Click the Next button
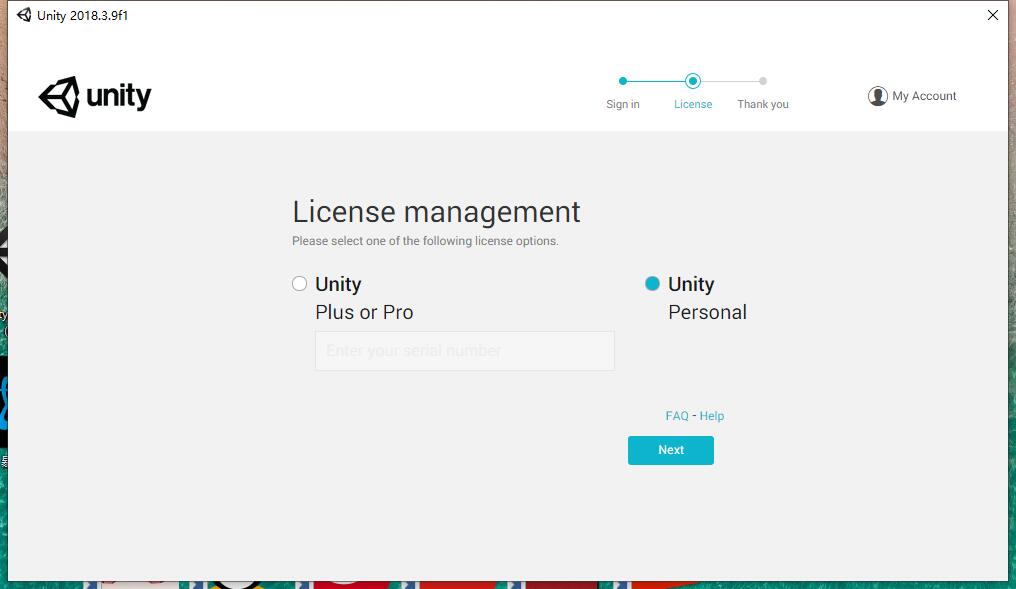Viewport: 1016px width, 589px height. pos(671,450)
